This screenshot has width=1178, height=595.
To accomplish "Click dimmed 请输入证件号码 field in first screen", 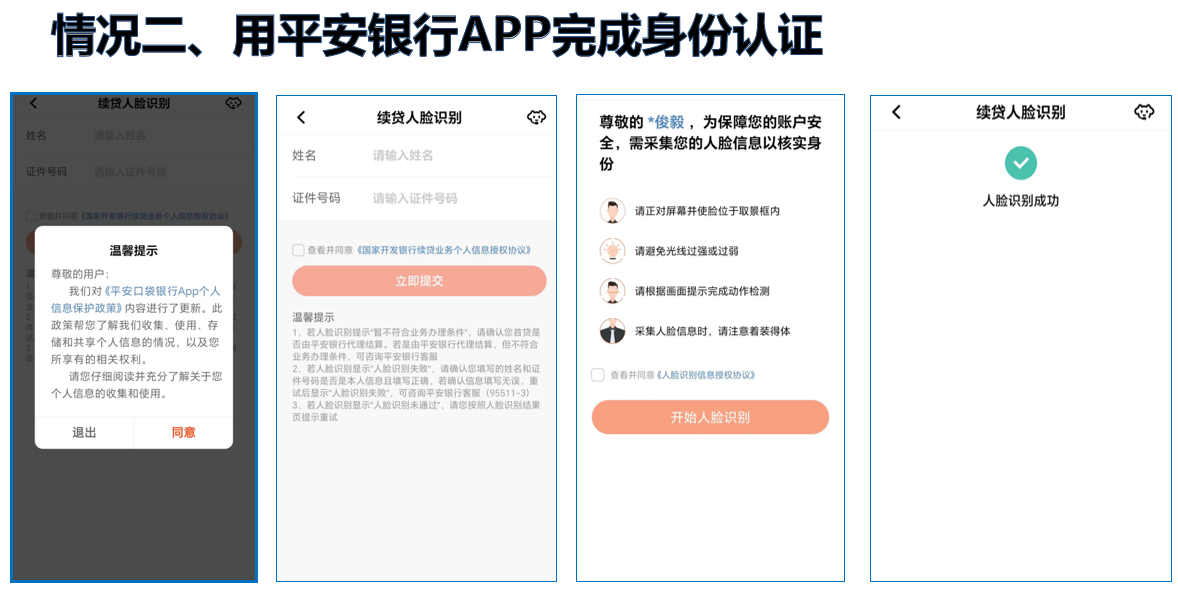I will pos(130,172).
